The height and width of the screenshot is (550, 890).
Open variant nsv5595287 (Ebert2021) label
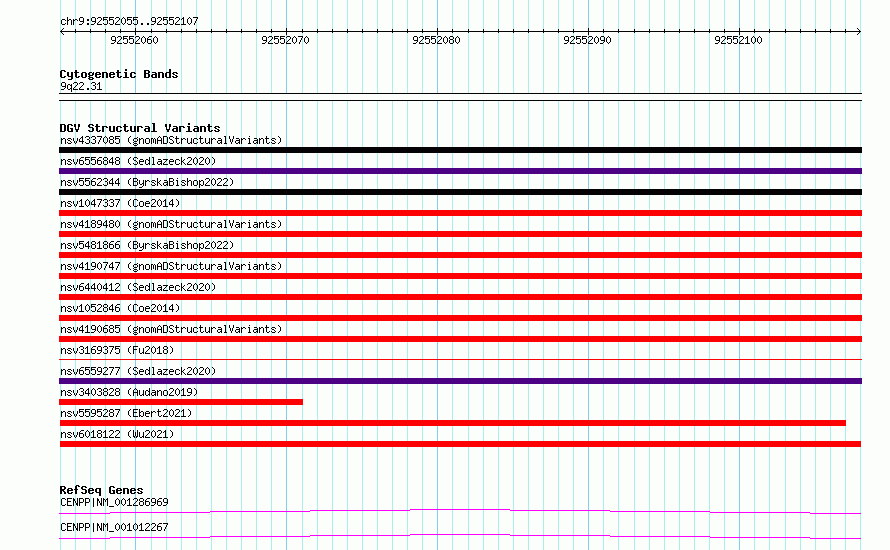point(126,413)
